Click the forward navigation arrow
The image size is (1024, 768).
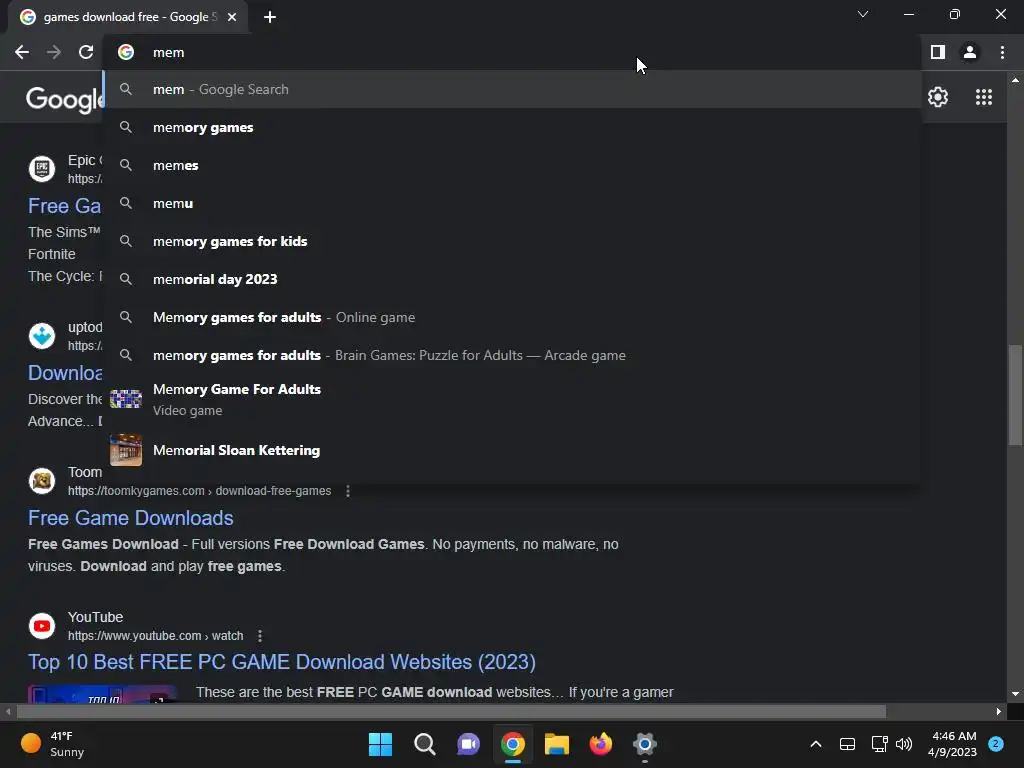tap(54, 52)
